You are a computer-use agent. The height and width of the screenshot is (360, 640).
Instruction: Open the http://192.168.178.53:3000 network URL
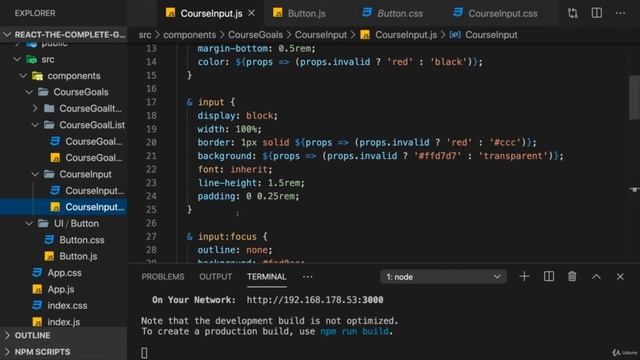click(315, 300)
